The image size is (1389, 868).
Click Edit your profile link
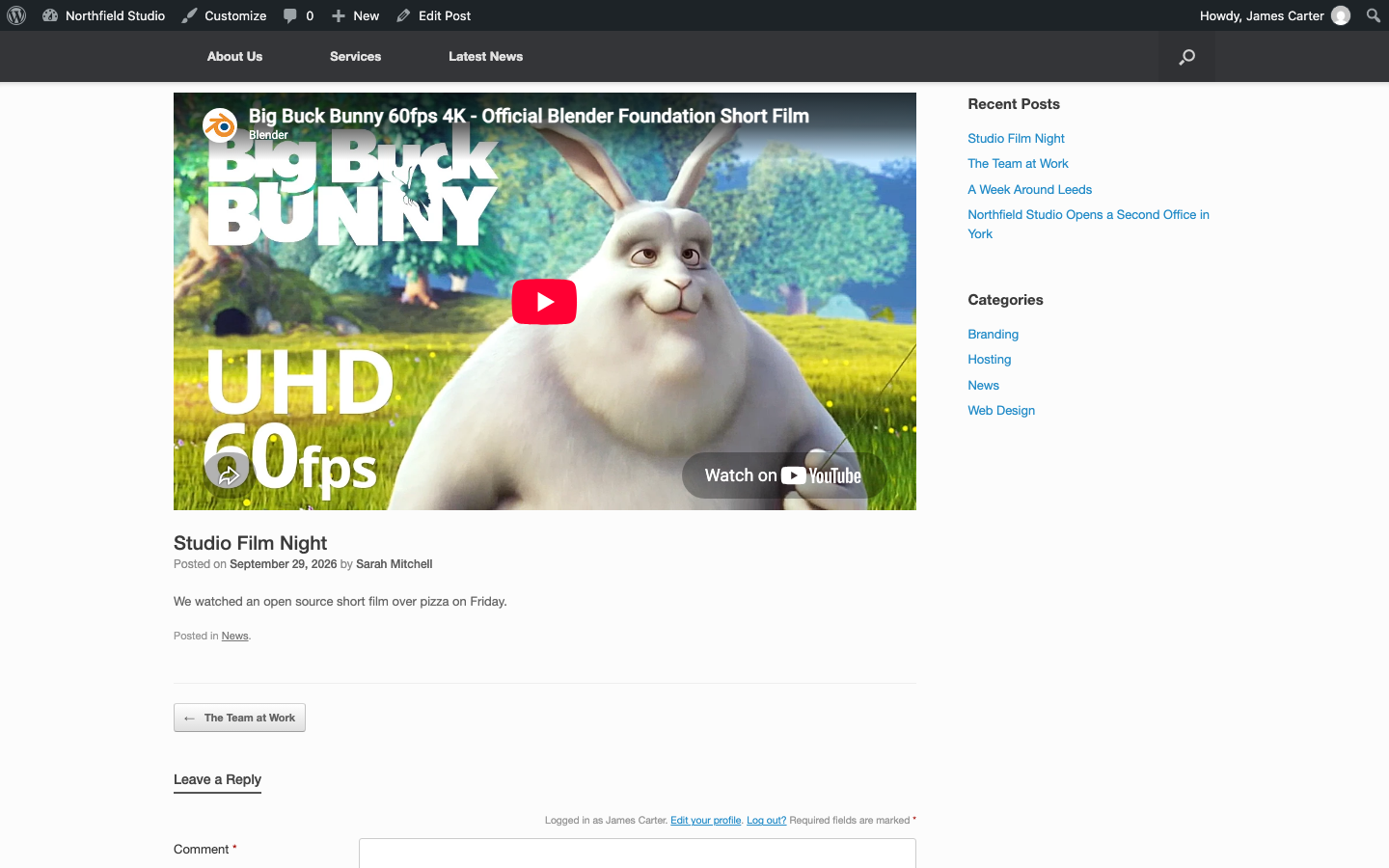tap(706, 820)
